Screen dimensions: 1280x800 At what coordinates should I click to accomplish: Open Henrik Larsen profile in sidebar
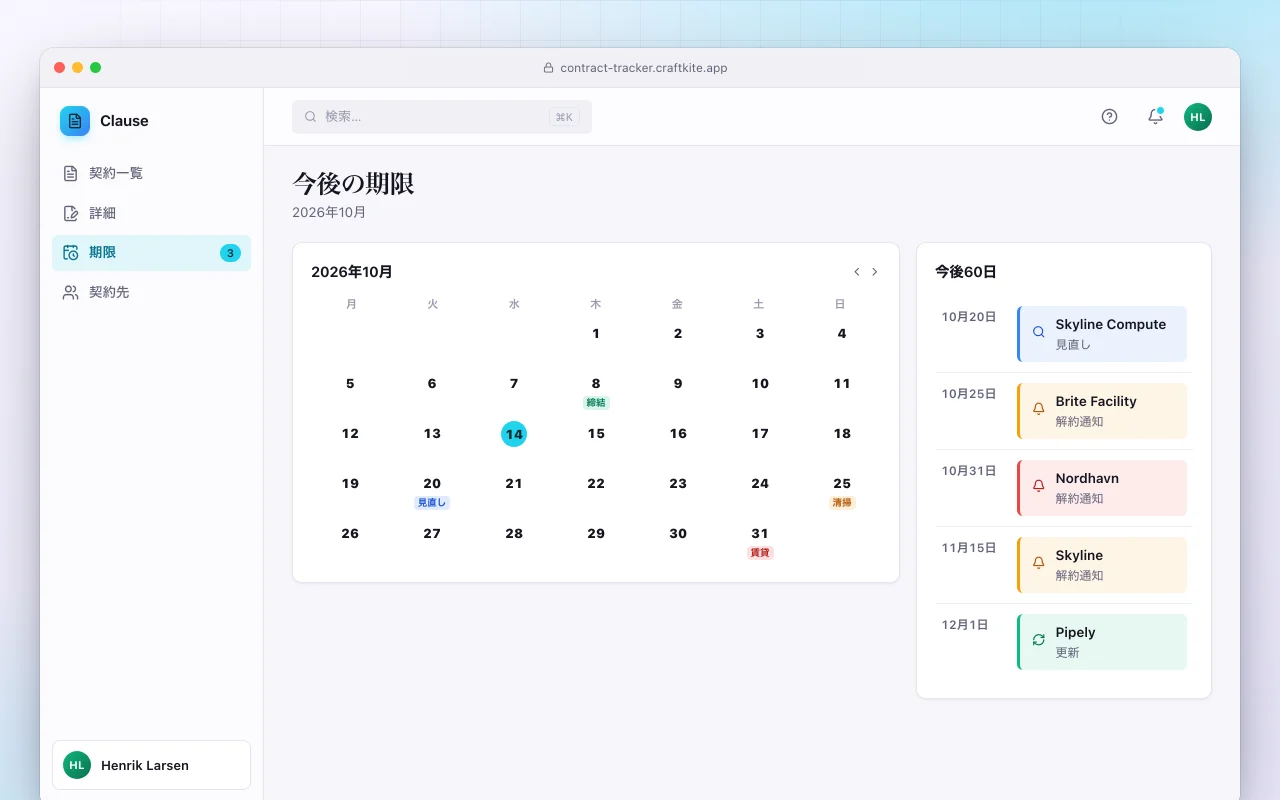151,765
